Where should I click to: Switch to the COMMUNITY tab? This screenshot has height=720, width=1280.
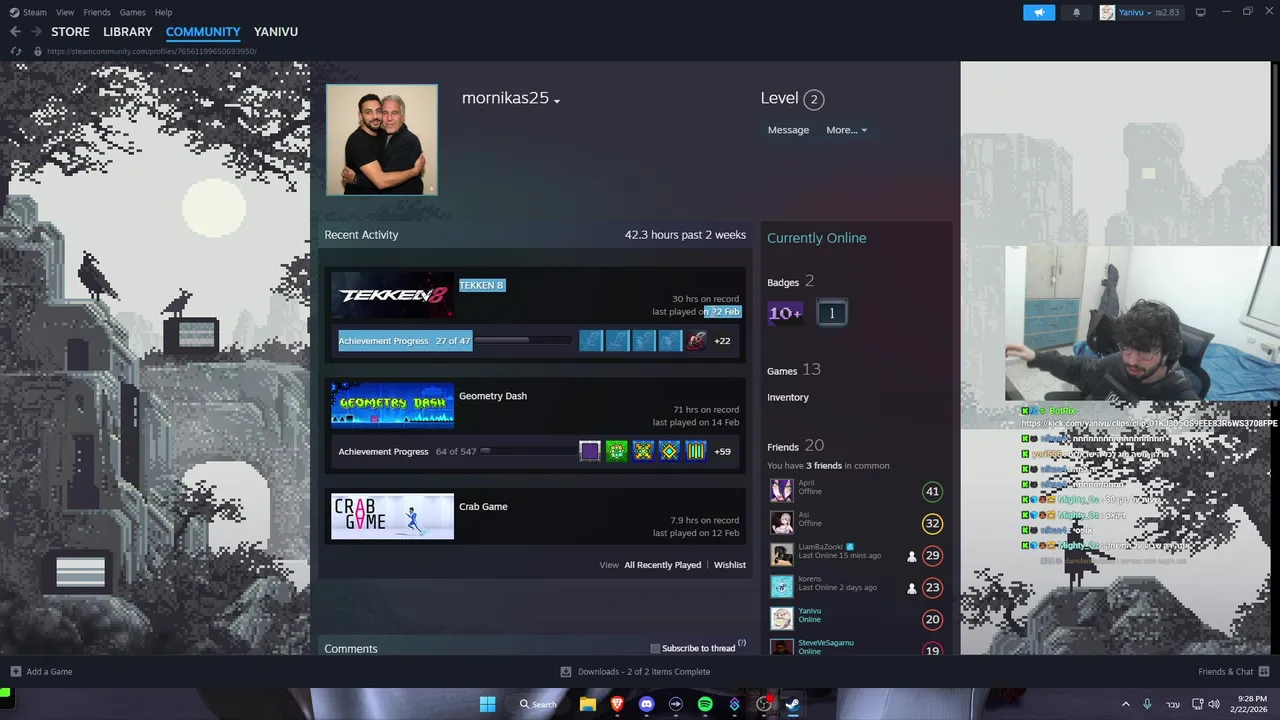(x=203, y=32)
